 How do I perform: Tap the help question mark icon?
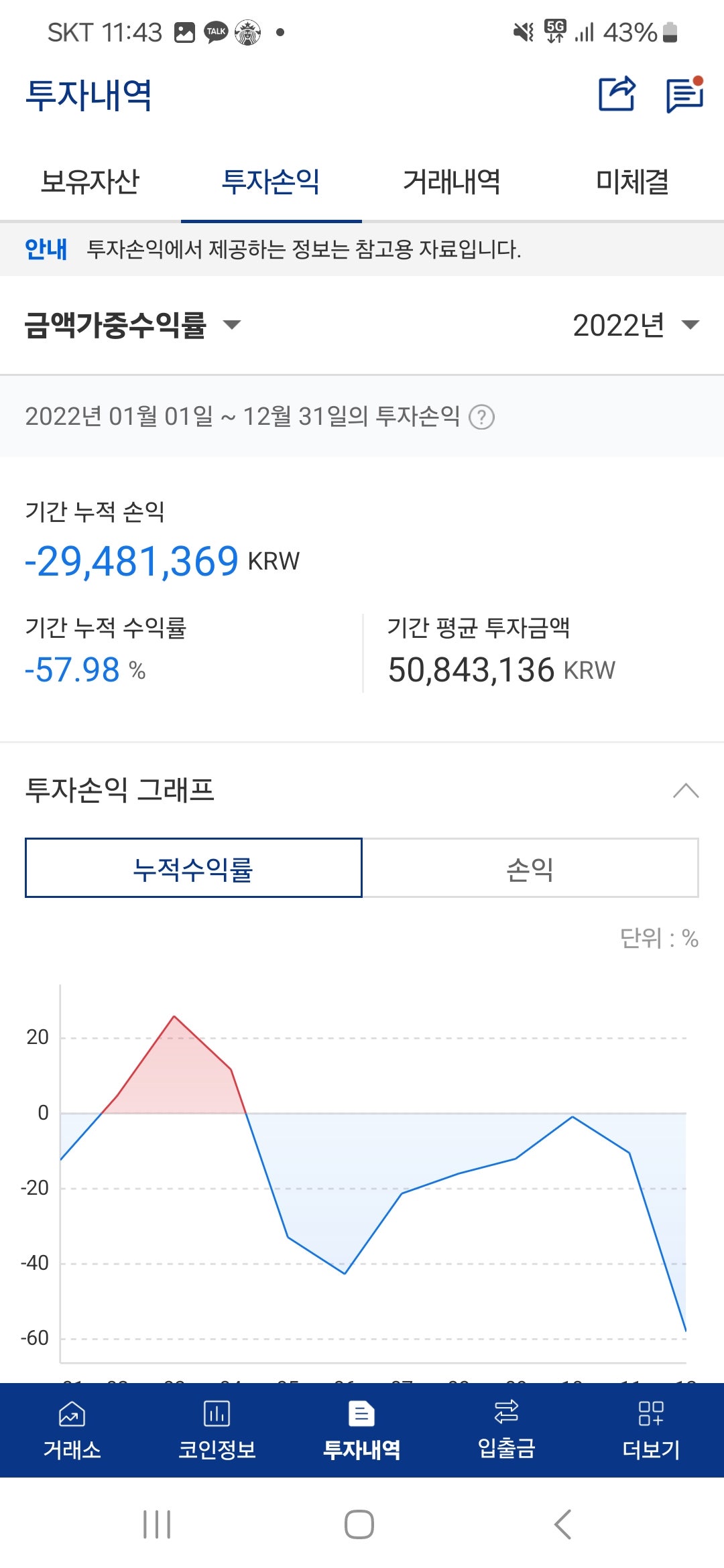coord(481,417)
